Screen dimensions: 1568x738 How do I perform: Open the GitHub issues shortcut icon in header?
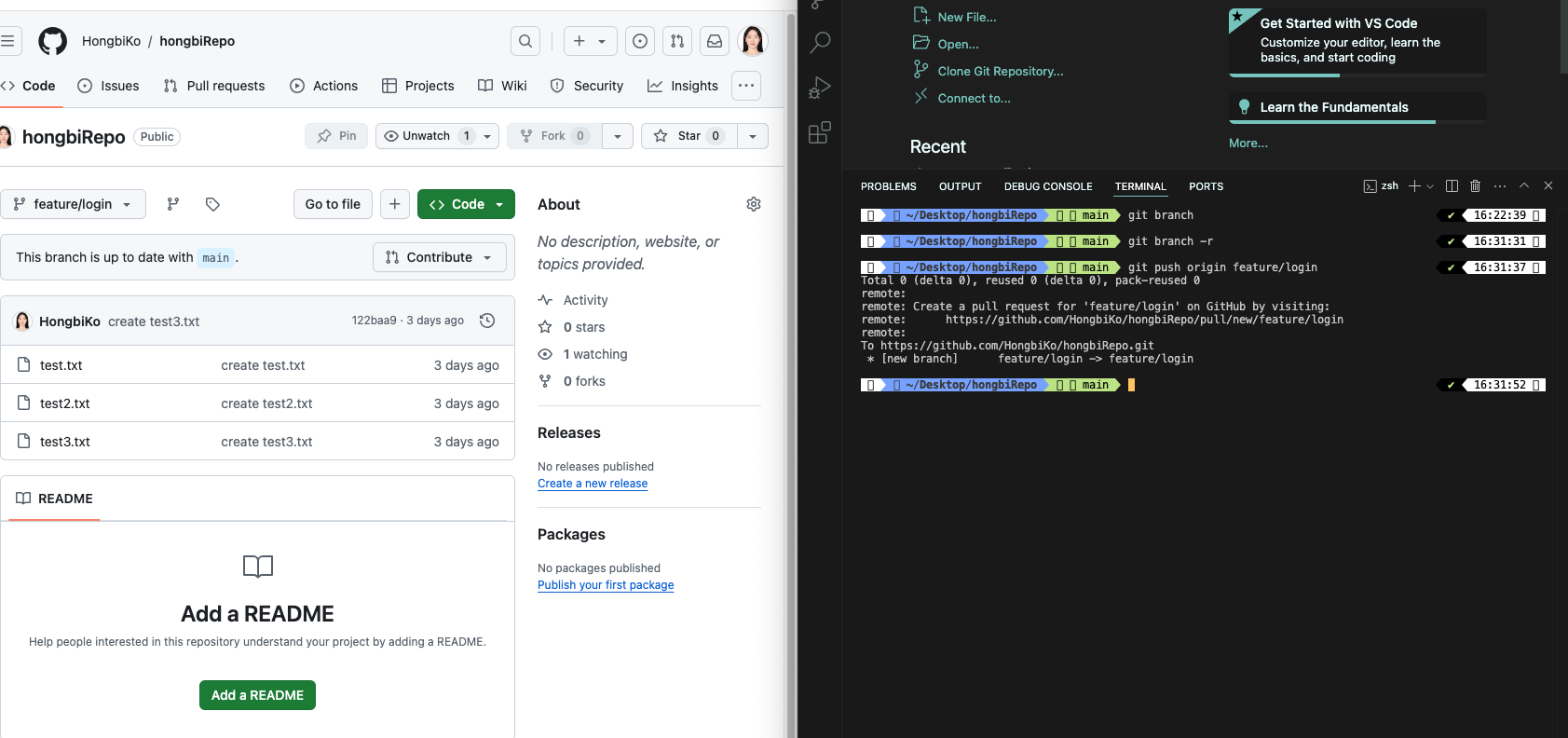click(x=640, y=41)
